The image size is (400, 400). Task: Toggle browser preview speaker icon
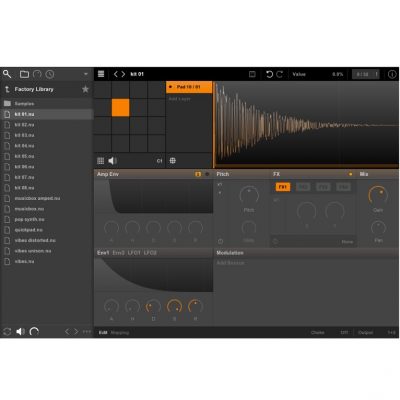21,331
